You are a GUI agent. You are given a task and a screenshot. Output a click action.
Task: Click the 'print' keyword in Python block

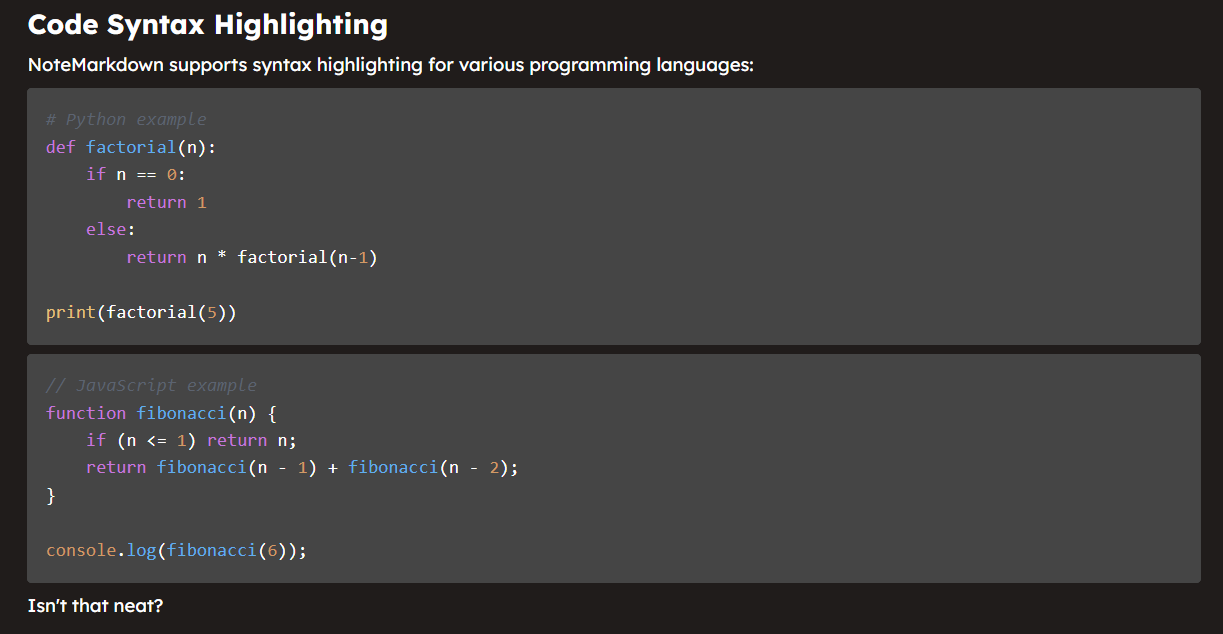(x=71, y=312)
